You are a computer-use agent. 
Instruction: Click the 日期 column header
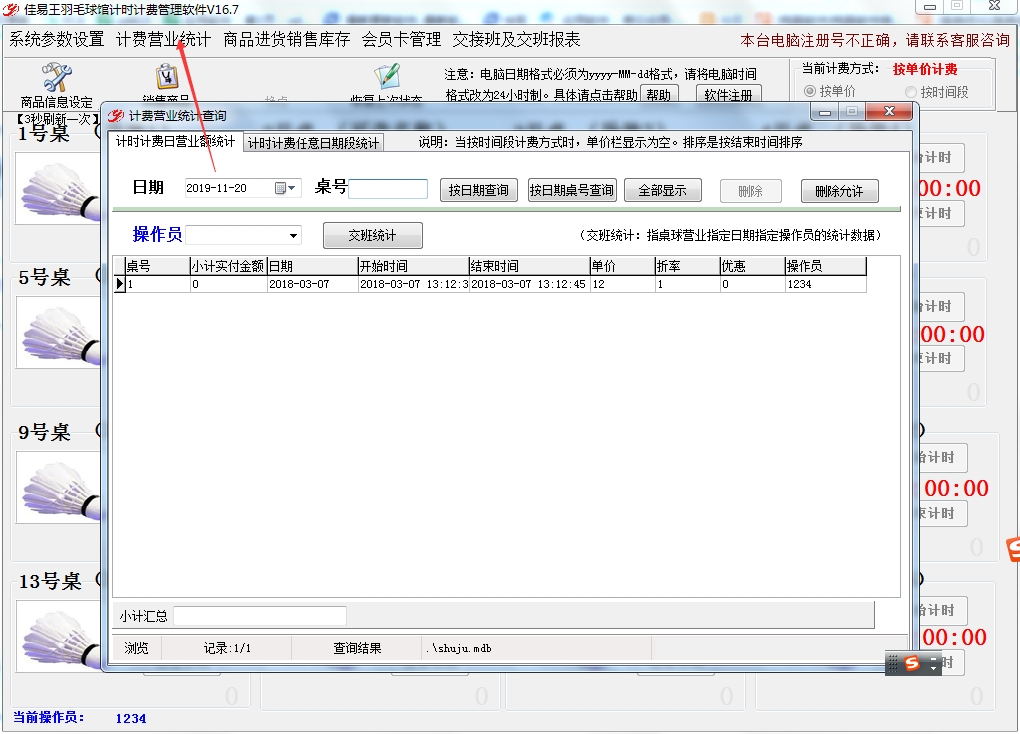(x=313, y=265)
